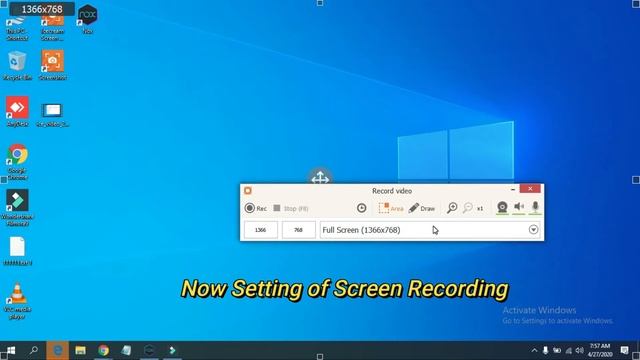640x360 pixels.
Task: Close the Record video window
Action: tap(530, 189)
